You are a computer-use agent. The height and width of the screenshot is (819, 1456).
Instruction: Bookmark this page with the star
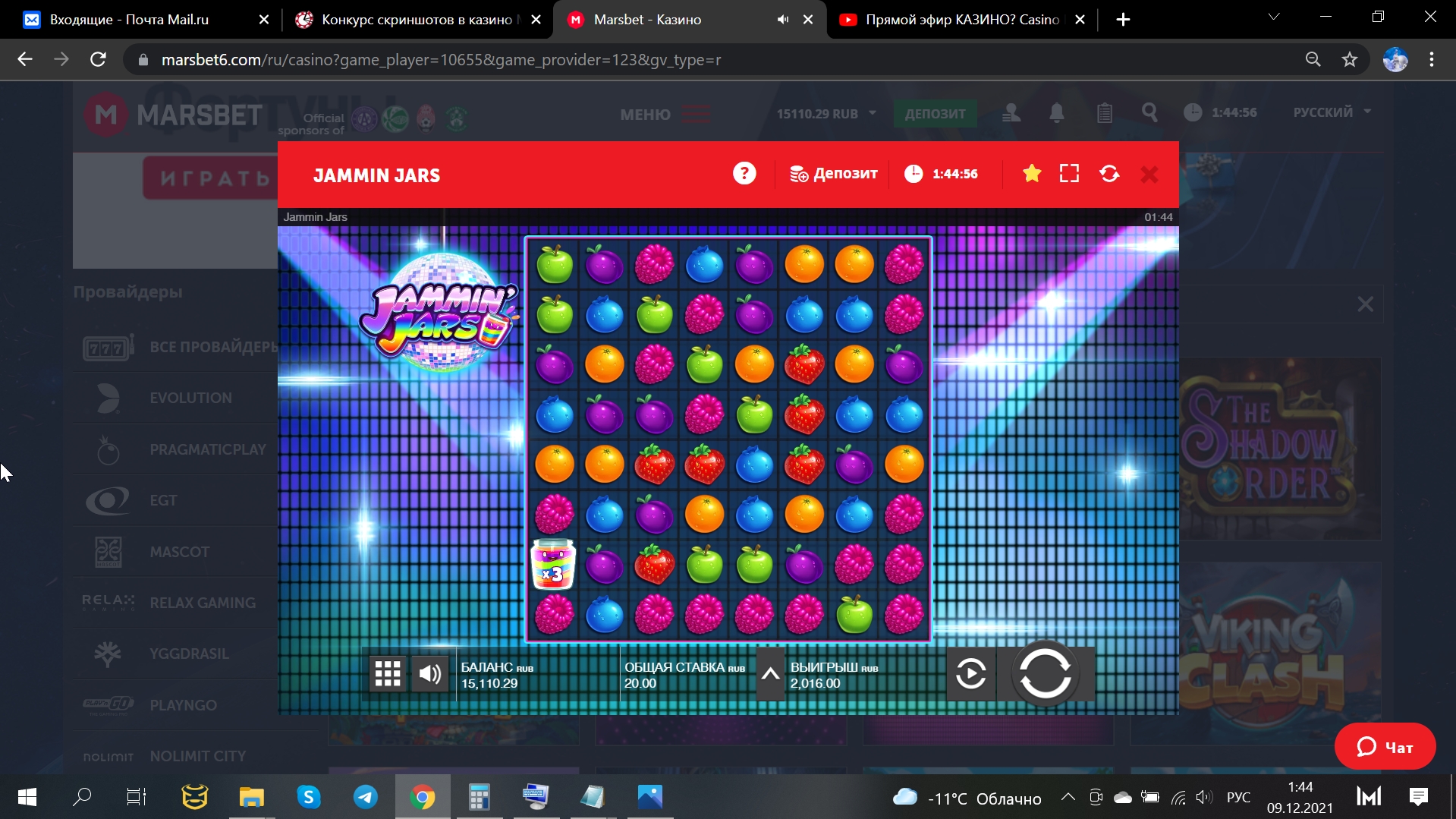pos(1349,59)
